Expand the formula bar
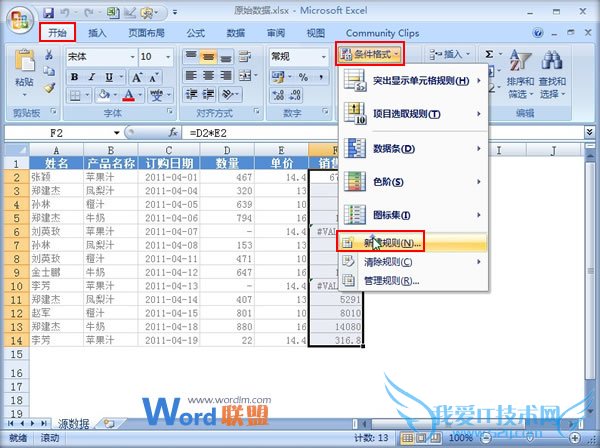The image size is (600, 448). [589, 132]
